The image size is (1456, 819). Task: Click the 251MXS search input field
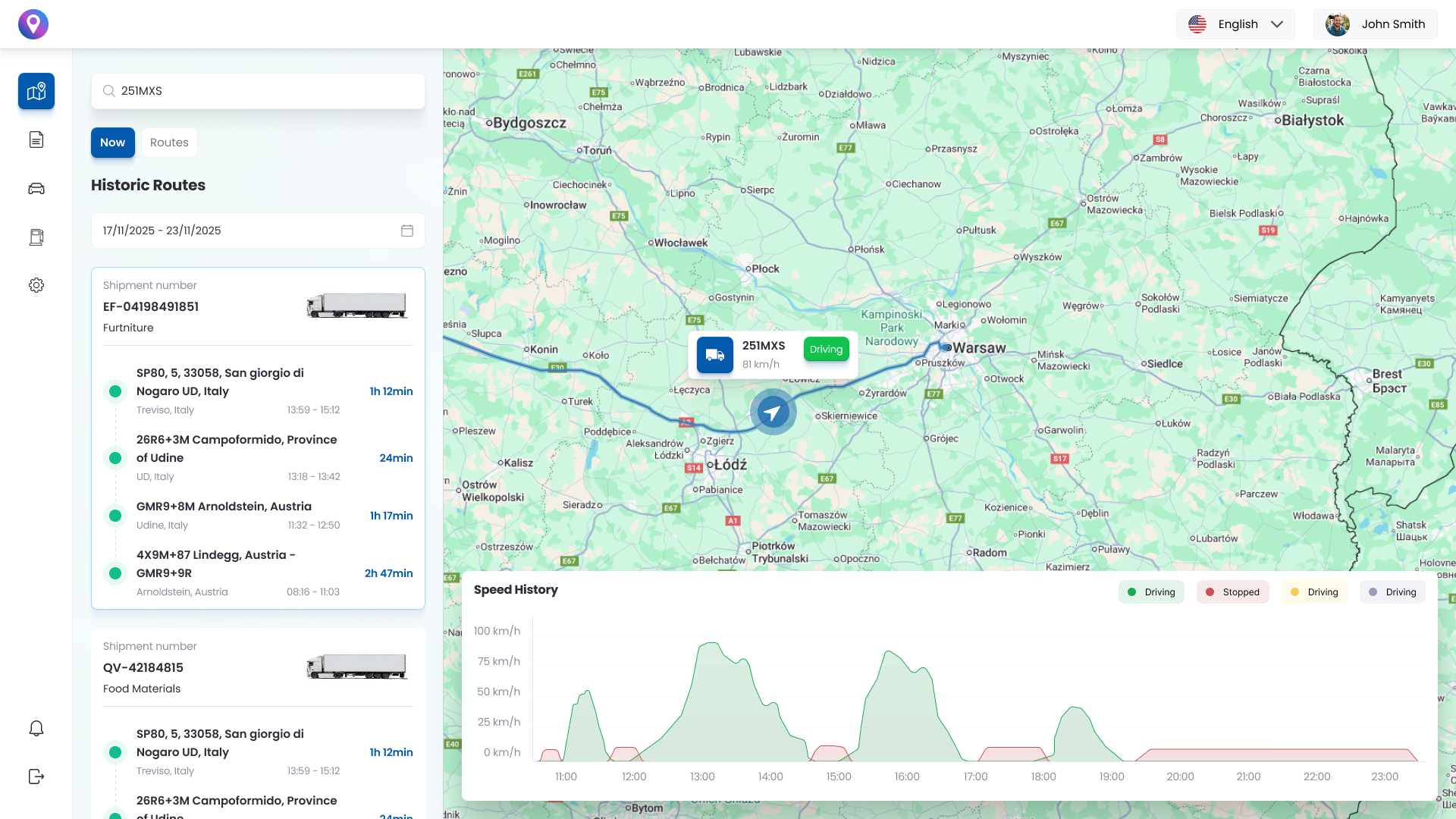(258, 91)
